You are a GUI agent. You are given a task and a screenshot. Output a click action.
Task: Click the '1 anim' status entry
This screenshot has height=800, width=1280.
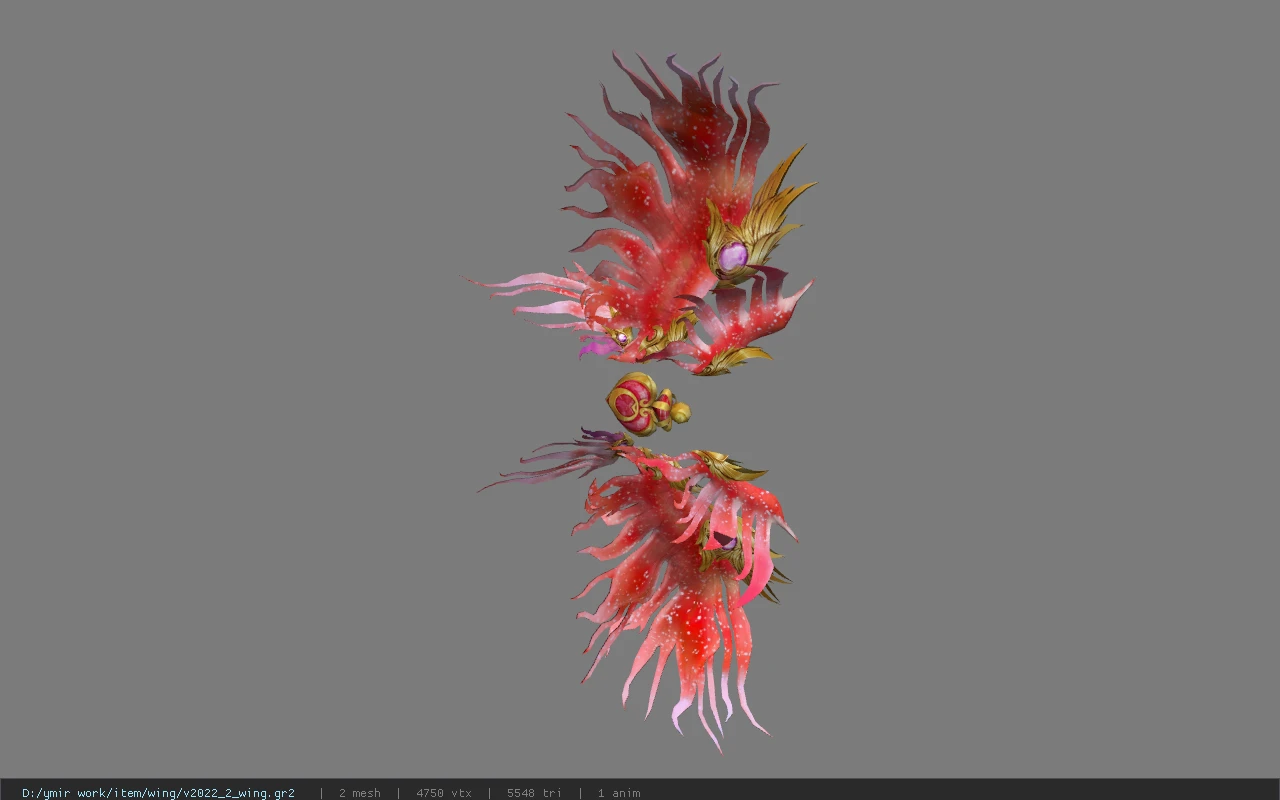619,793
